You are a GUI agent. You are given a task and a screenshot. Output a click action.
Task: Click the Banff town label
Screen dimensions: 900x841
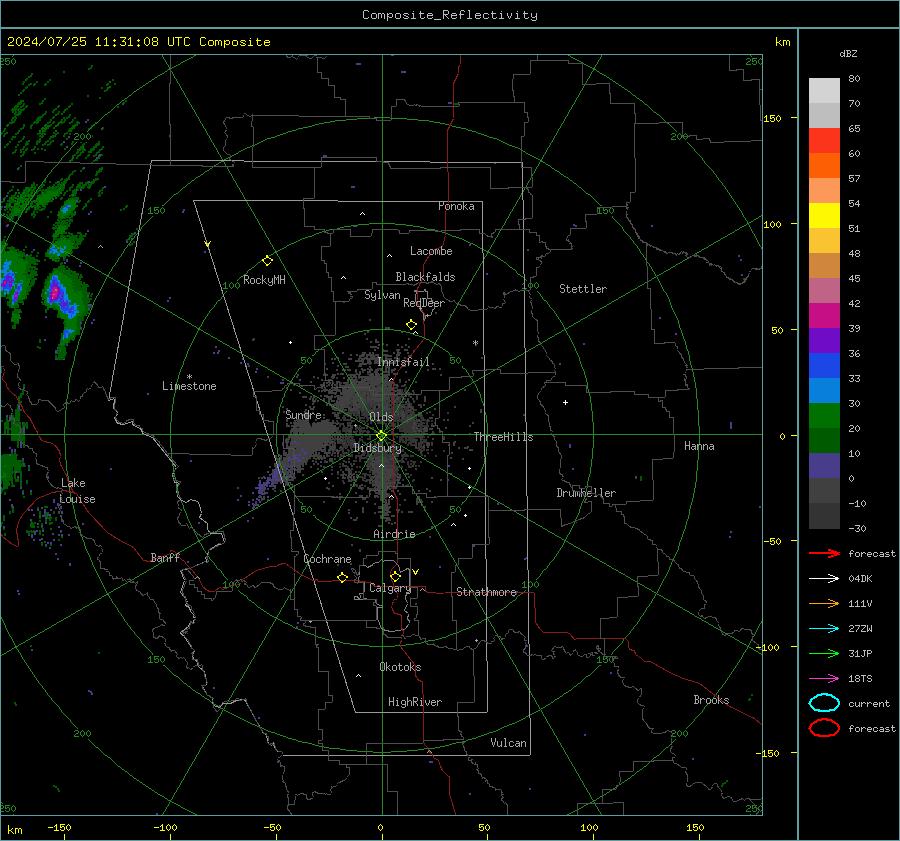(x=165, y=557)
